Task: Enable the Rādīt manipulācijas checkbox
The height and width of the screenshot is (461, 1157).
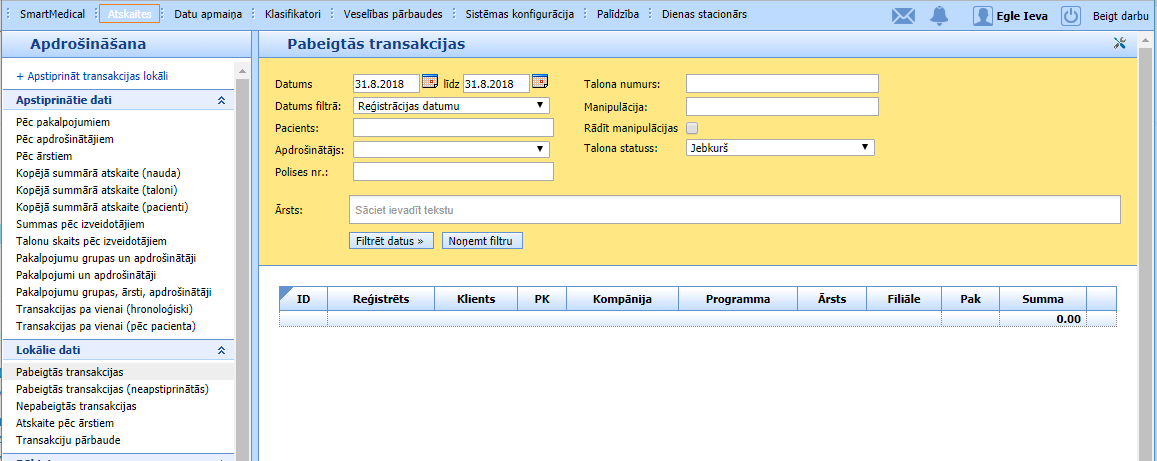Action: [x=692, y=128]
